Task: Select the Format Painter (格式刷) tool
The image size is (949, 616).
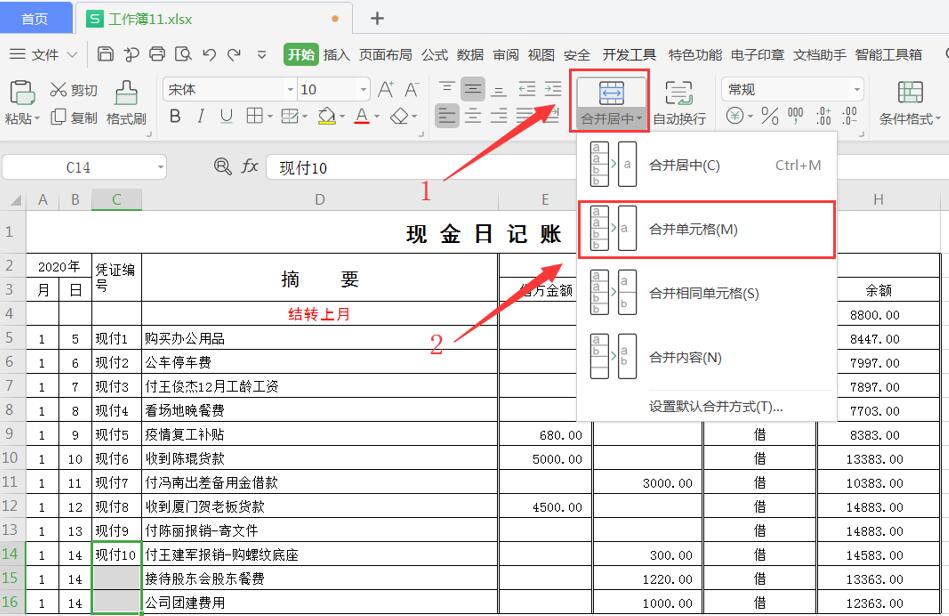Action: (x=126, y=103)
